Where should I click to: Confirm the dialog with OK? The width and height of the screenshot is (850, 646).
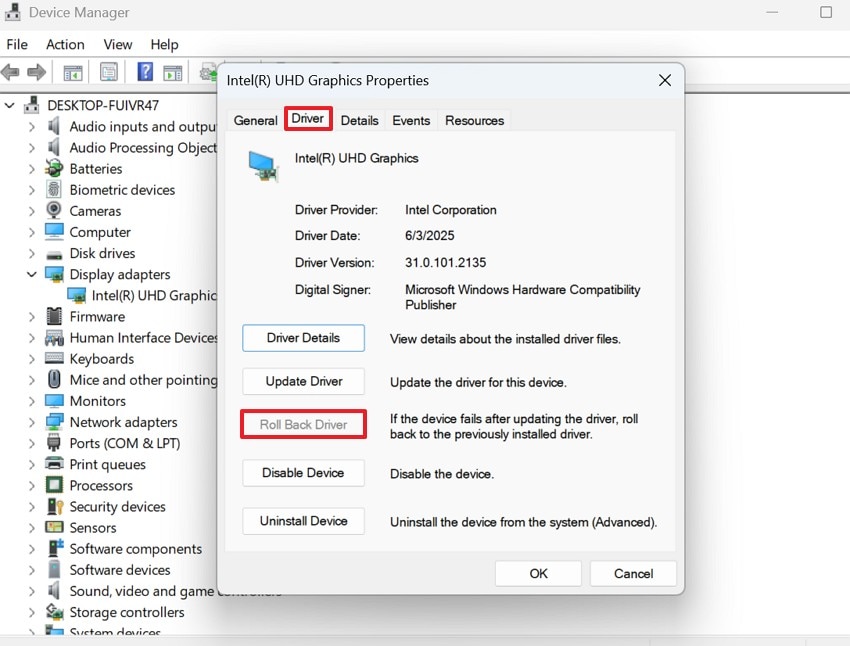[538, 573]
